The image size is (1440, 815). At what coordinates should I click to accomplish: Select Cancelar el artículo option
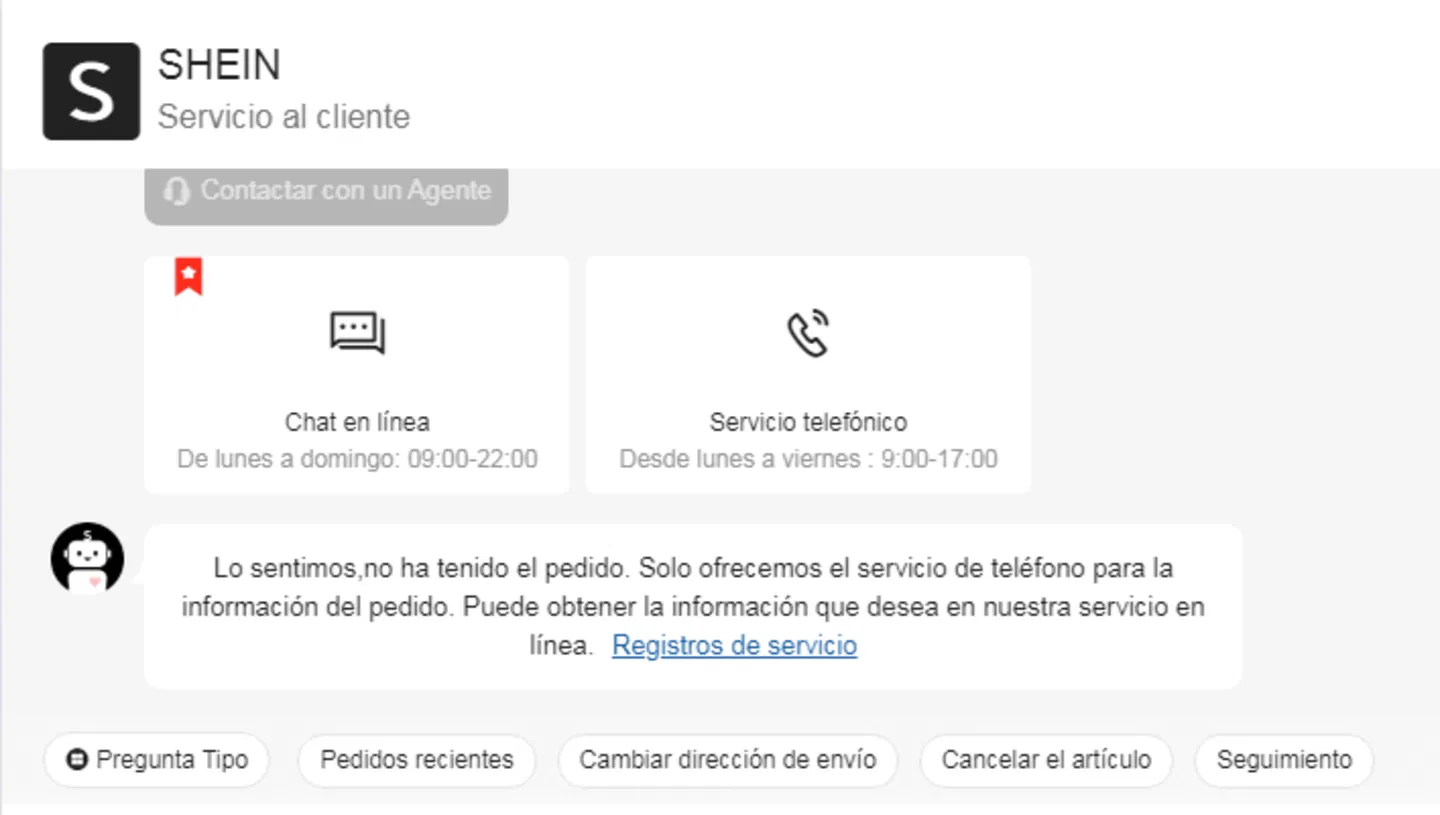pos(1046,760)
